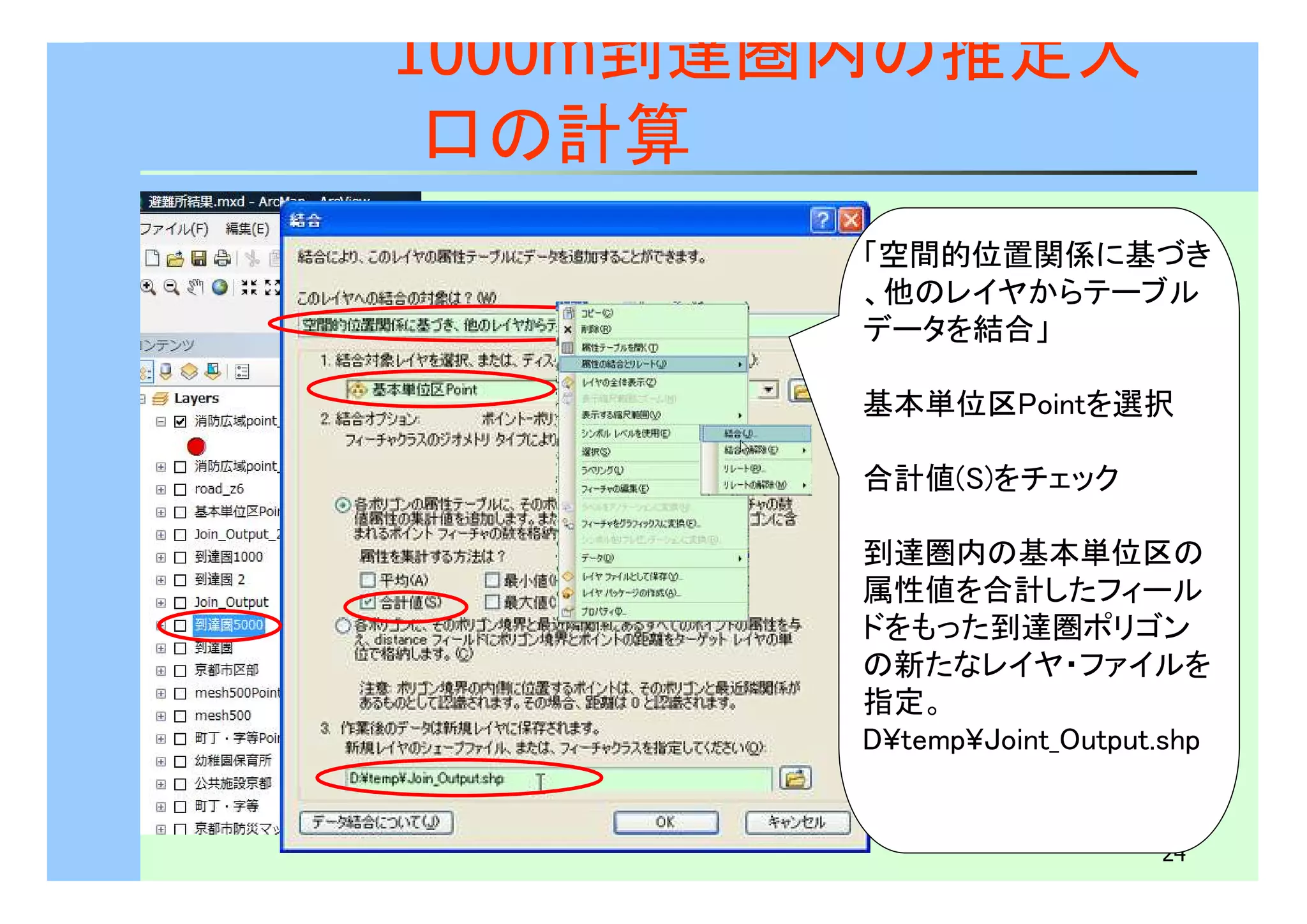Click the データ結合について button
1307x924 pixels.
point(376,822)
